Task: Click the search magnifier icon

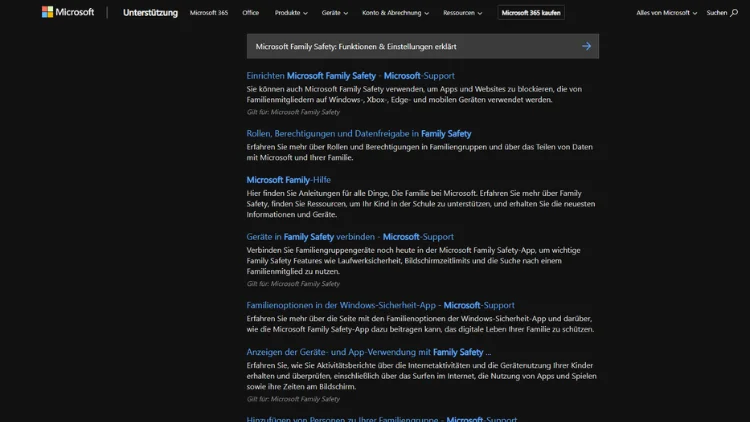Action: (734, 13)
